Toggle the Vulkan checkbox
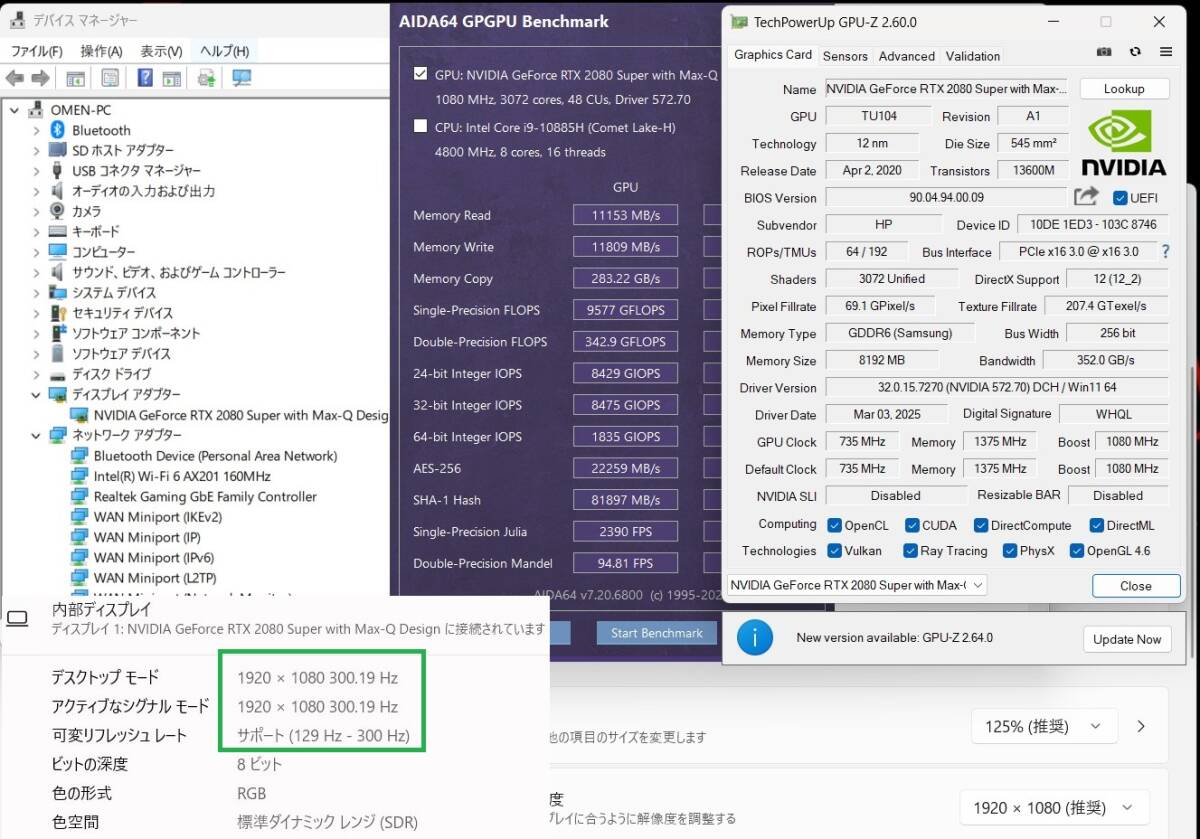Screen dimensions: 1200x839 [x=835, y=551]
